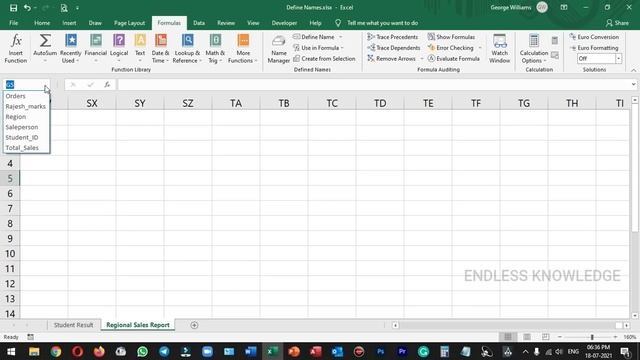The image size is (640, 360).
Task: Open Use in Formula dropdown
Action: point(318,48)
